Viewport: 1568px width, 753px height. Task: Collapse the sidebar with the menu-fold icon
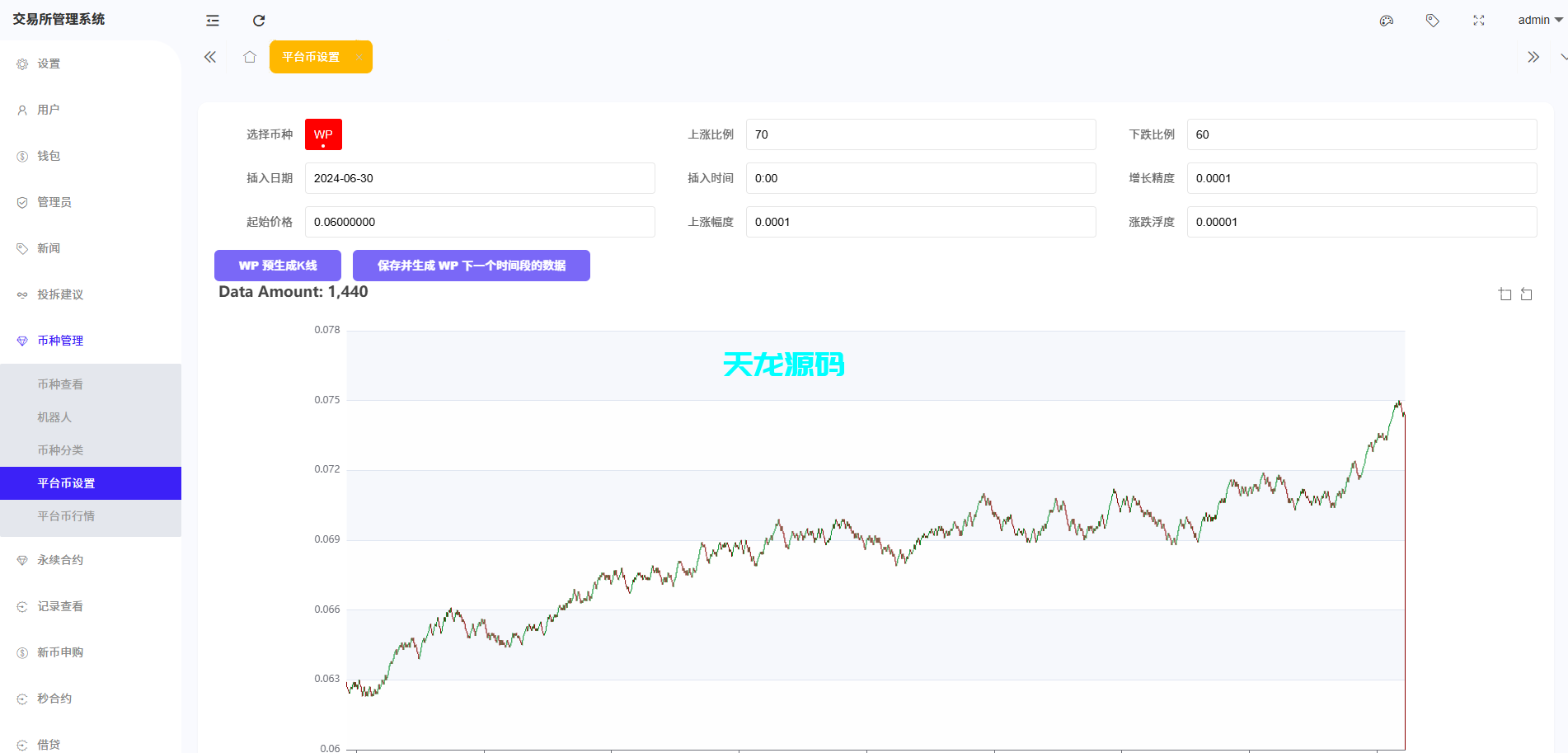213,21
